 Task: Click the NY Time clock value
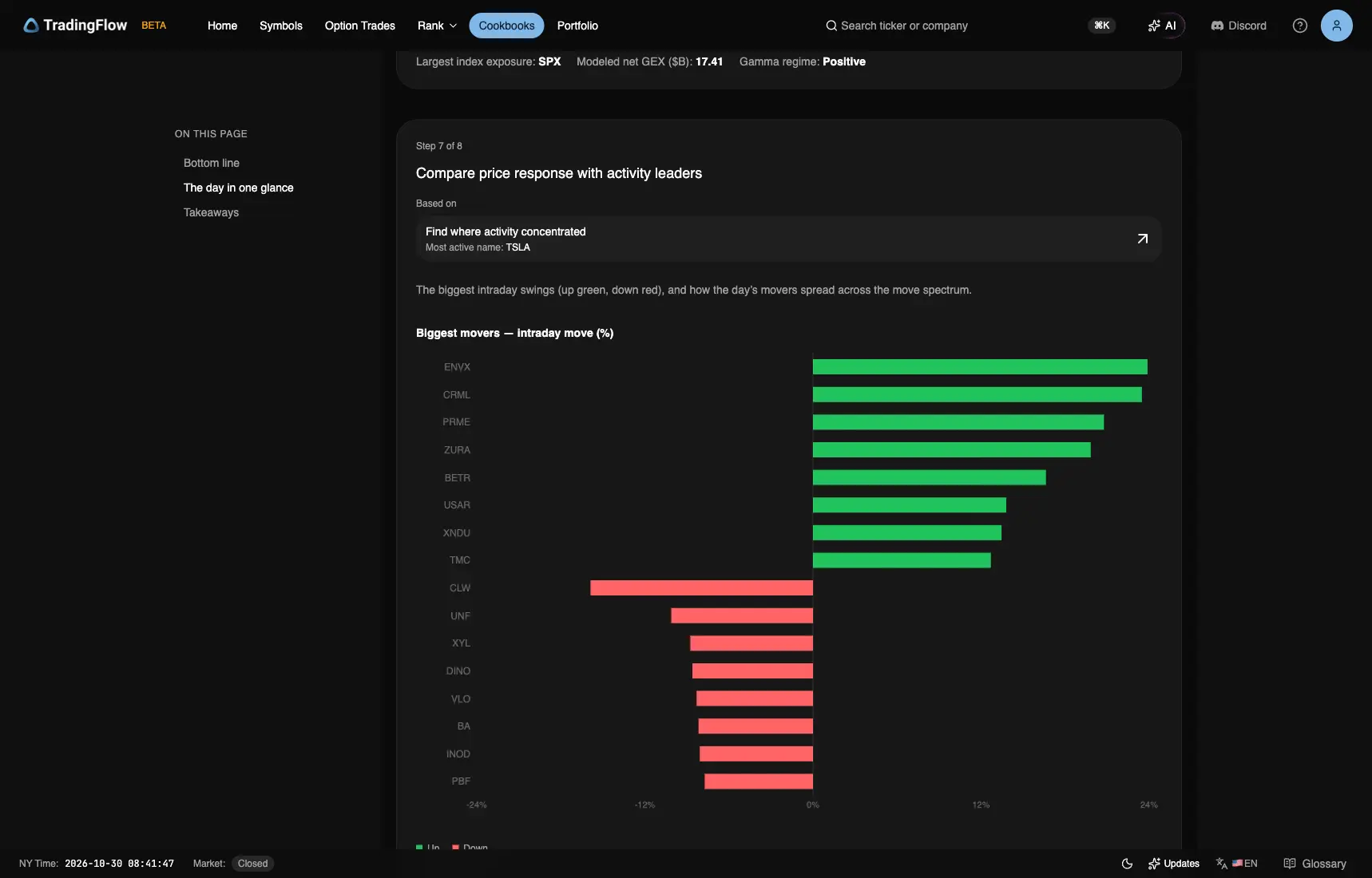(x=119, y=864)
